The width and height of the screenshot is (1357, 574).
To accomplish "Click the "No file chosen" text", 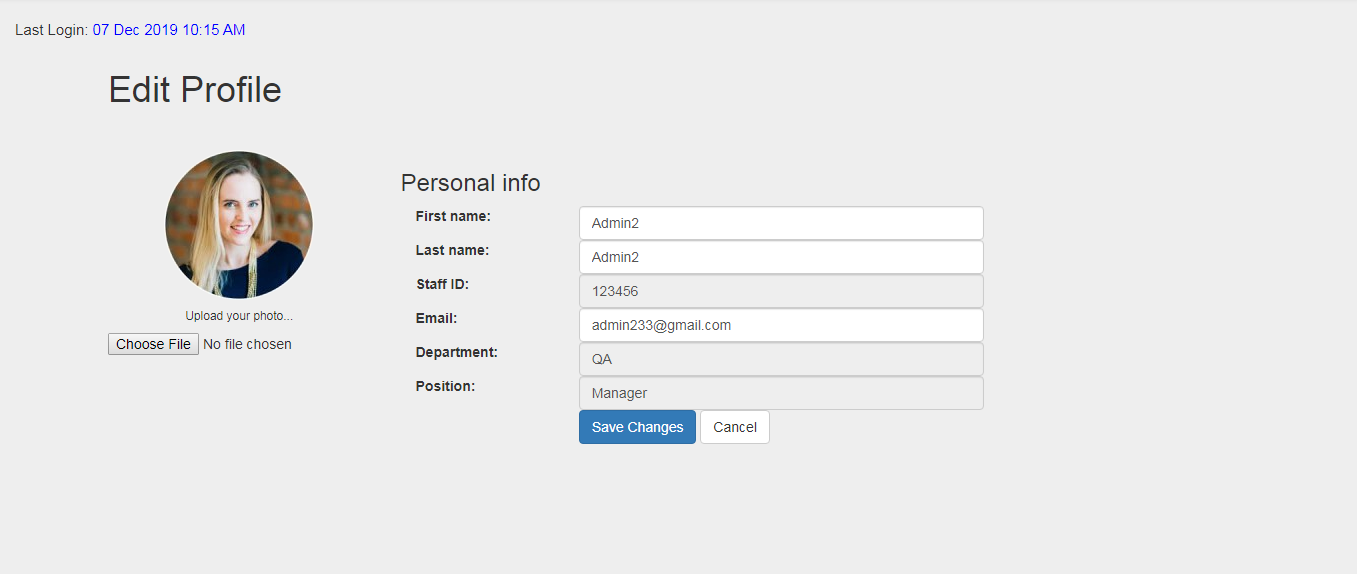I will (247, 344).
